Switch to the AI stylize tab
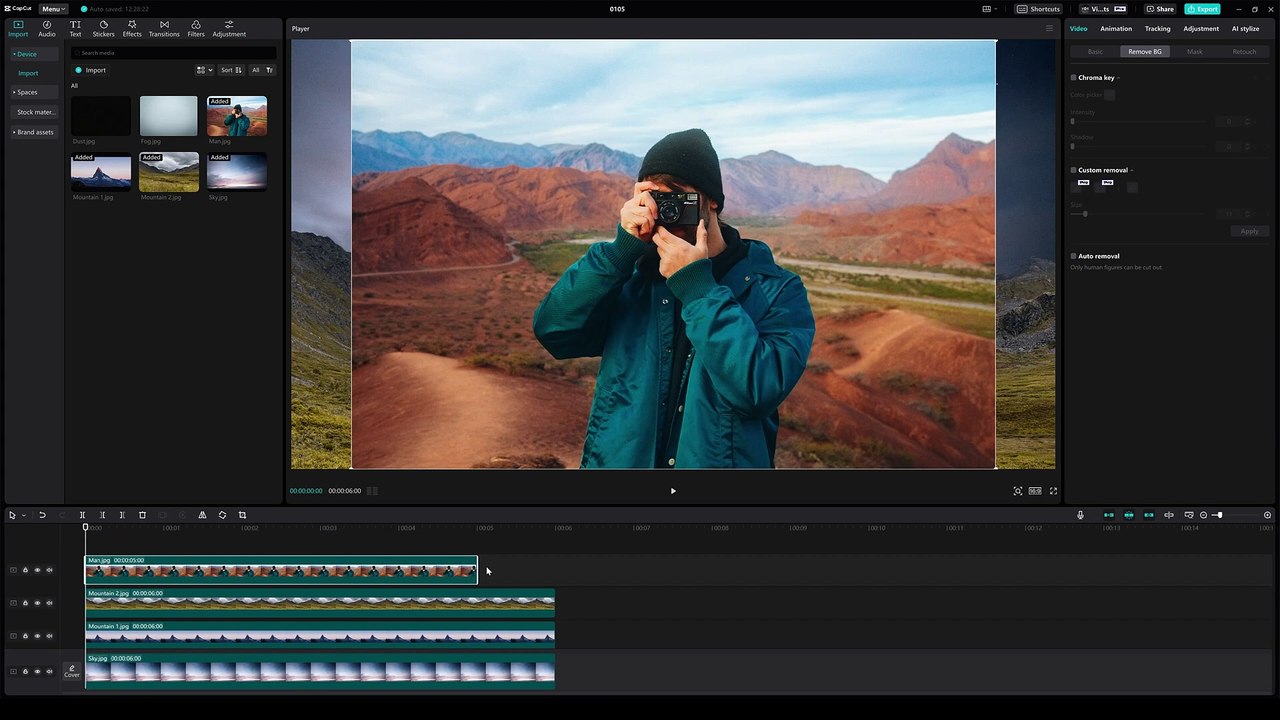The width and height of the screenshot is (1280, 720). pos(1245,28)
